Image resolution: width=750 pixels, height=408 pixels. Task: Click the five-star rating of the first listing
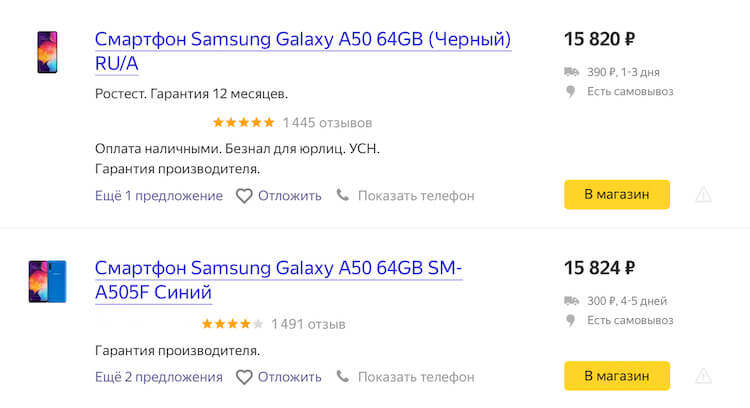pyautogui.click(x=243, y=123)
